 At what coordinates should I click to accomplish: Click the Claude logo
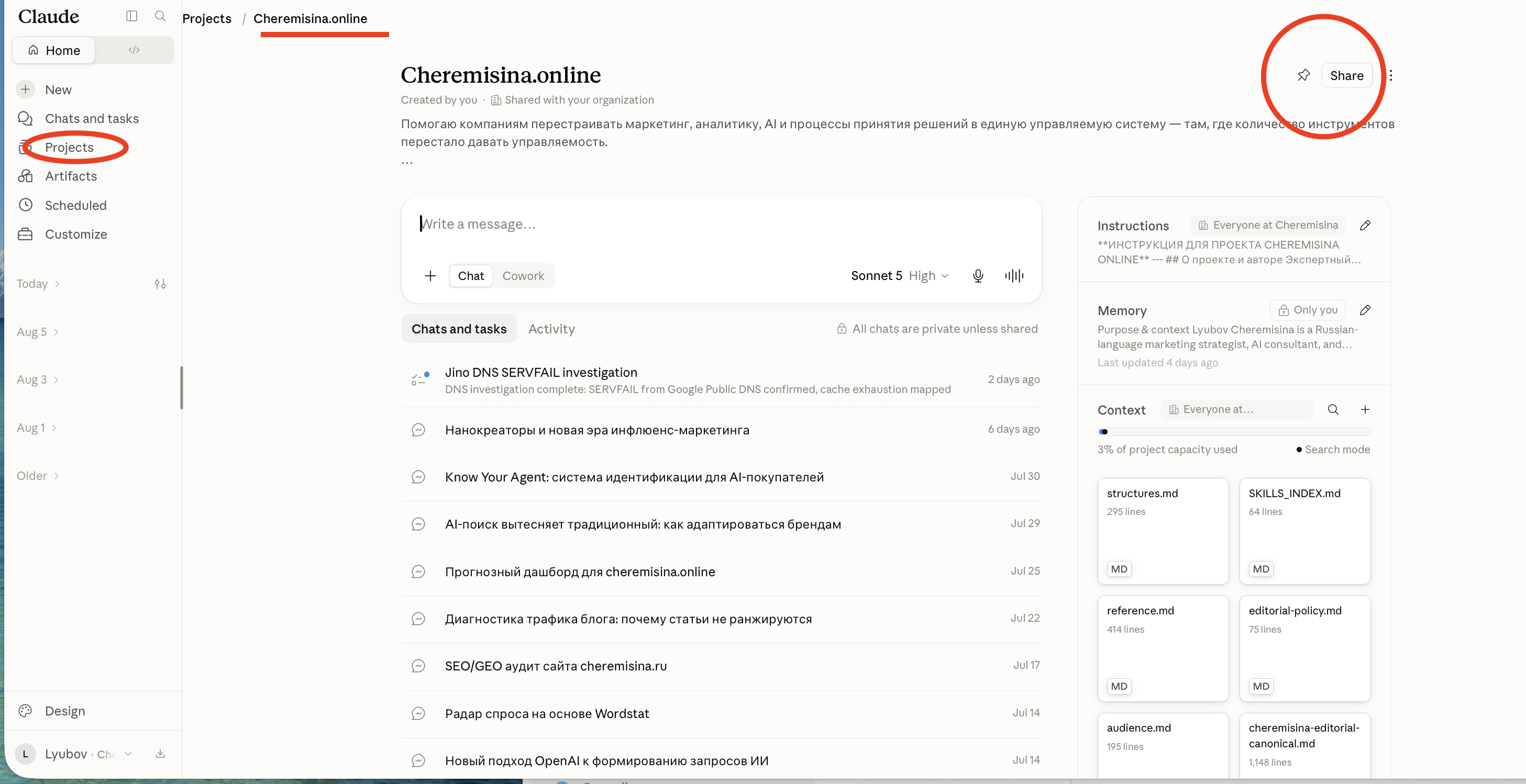pos(49,17)
